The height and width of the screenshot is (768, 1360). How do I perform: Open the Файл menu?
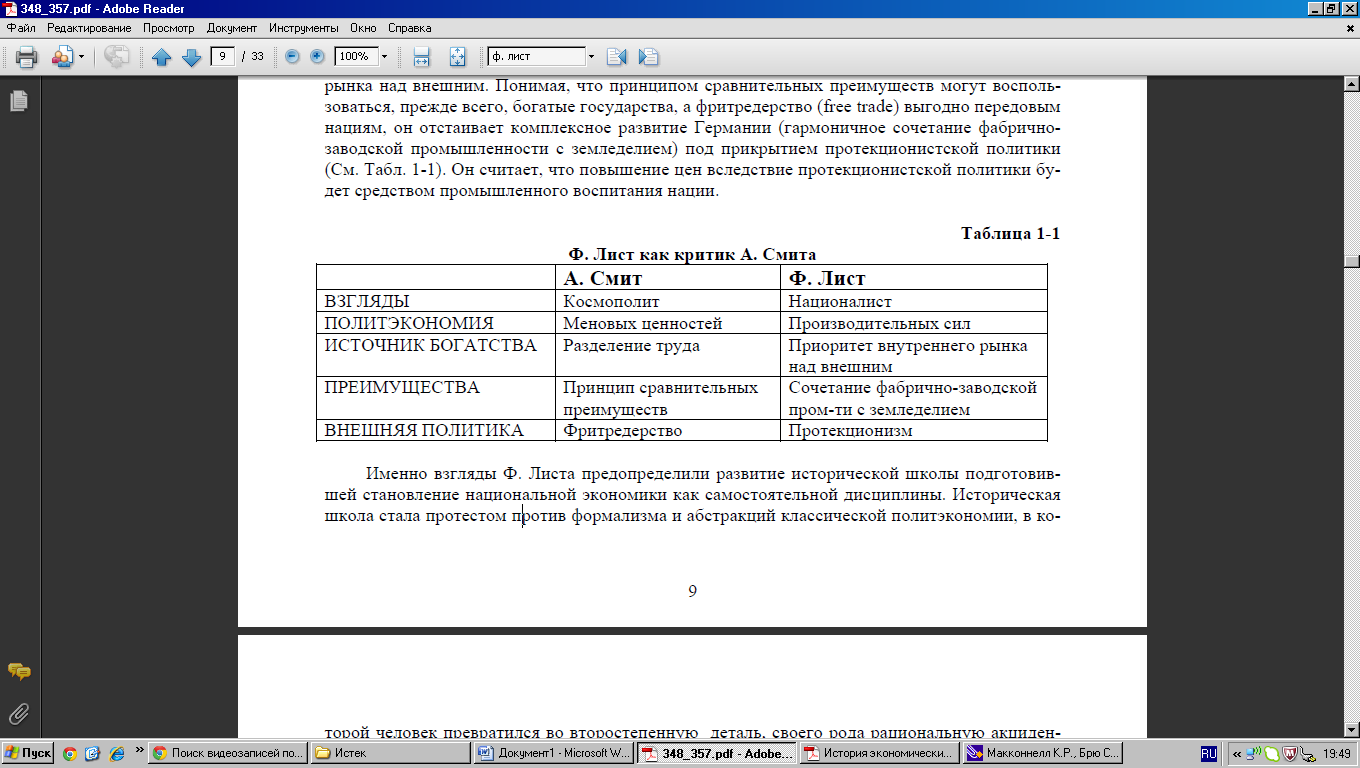21,28
